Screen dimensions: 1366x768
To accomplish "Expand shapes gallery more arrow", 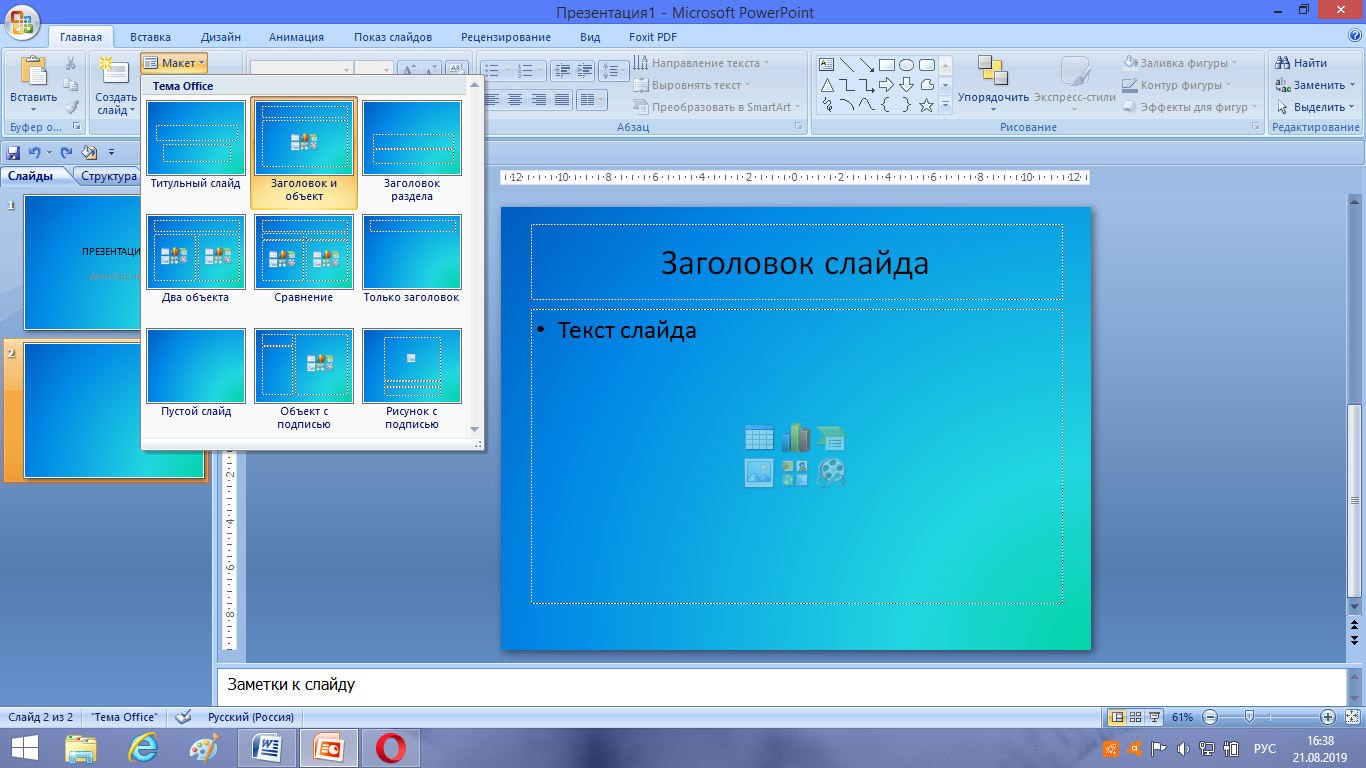I will pos(946,104).
